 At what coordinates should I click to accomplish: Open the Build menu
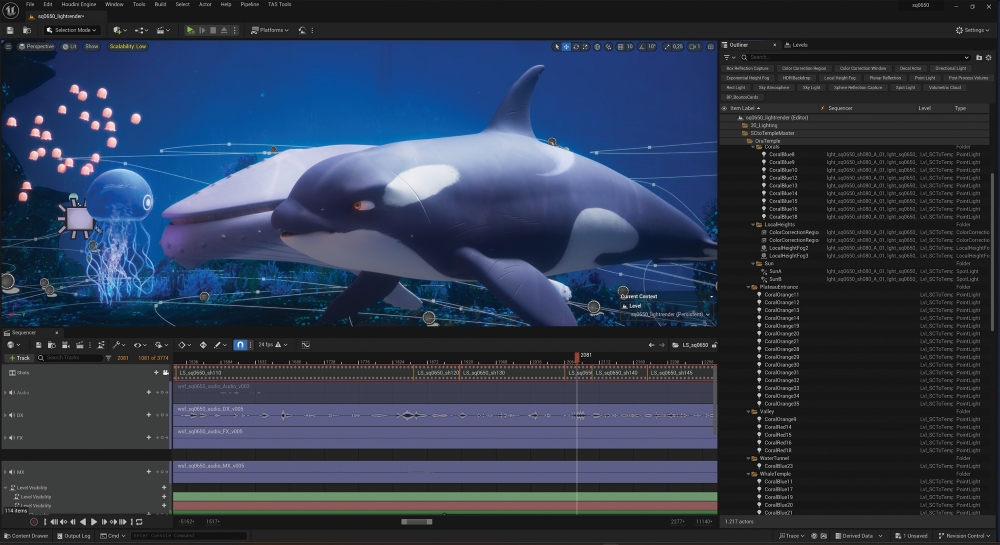pos(160,4)
